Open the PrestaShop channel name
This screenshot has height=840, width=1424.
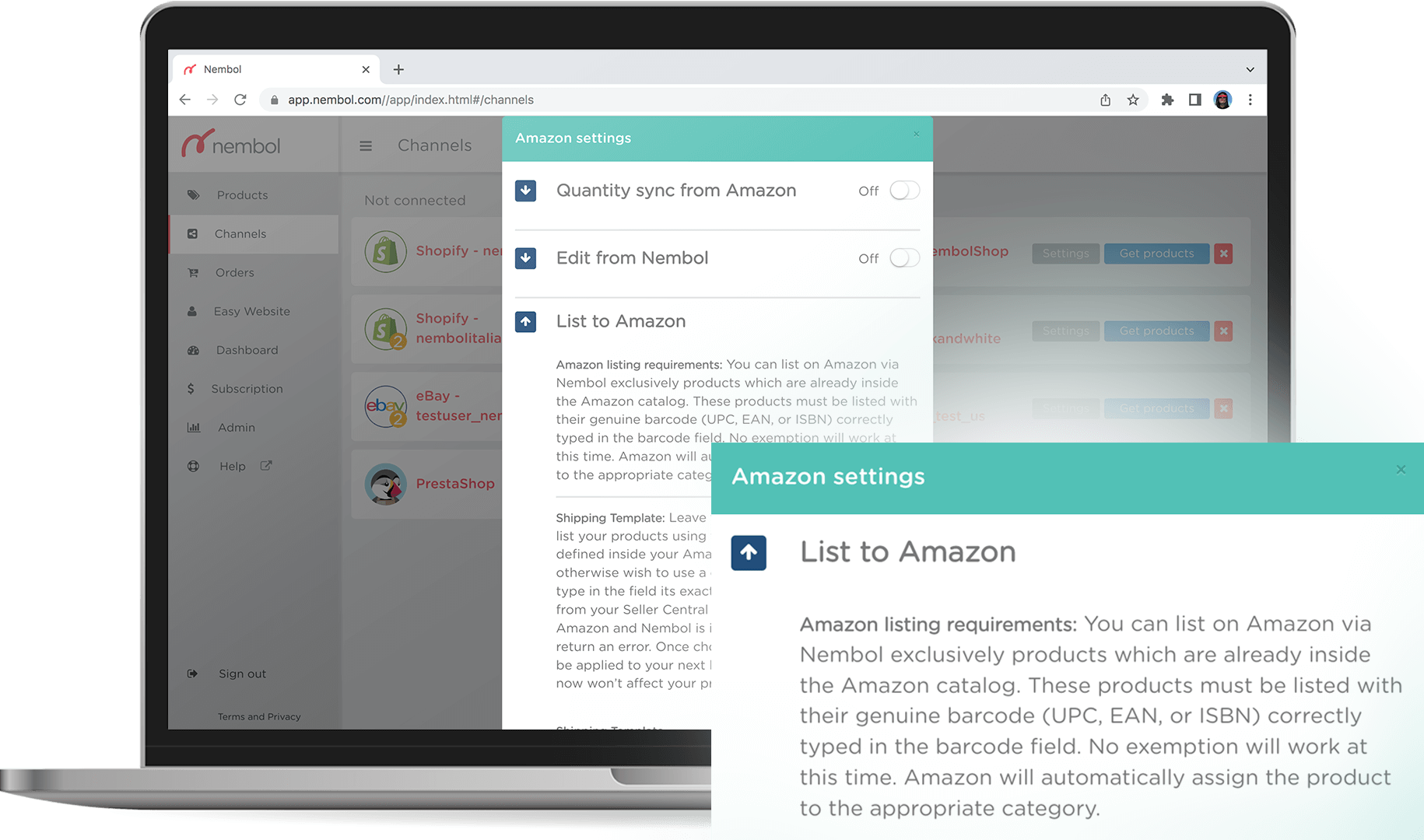(x=455, y=484)
